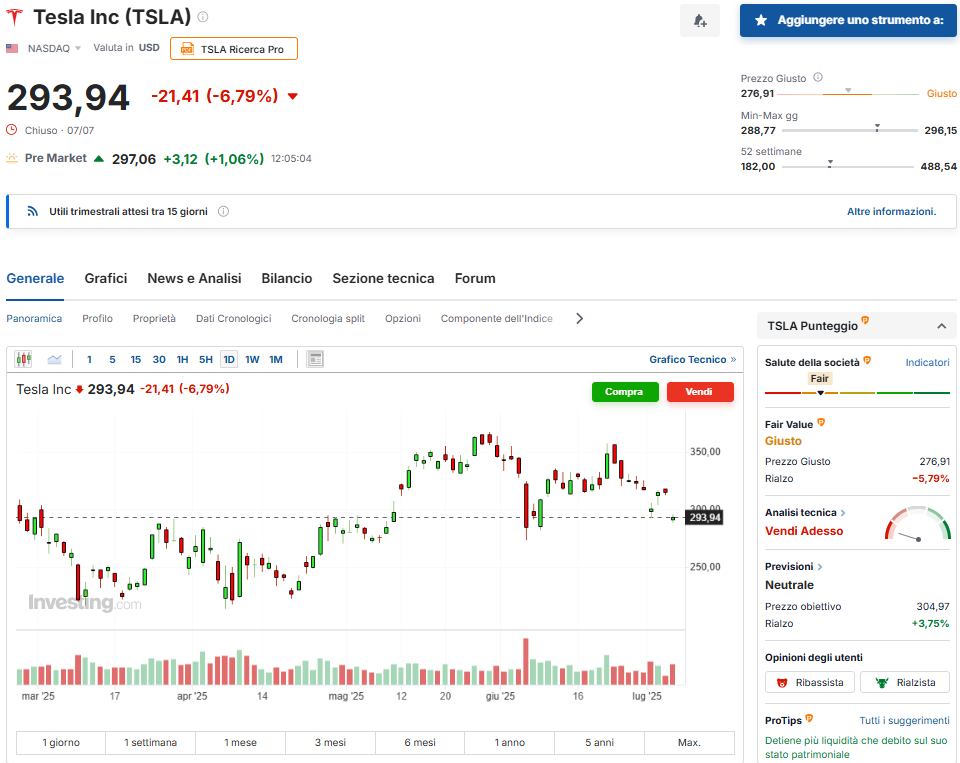Open the NASDAQ exchange dropdown
960x763 pixels.
click(54, 48)
